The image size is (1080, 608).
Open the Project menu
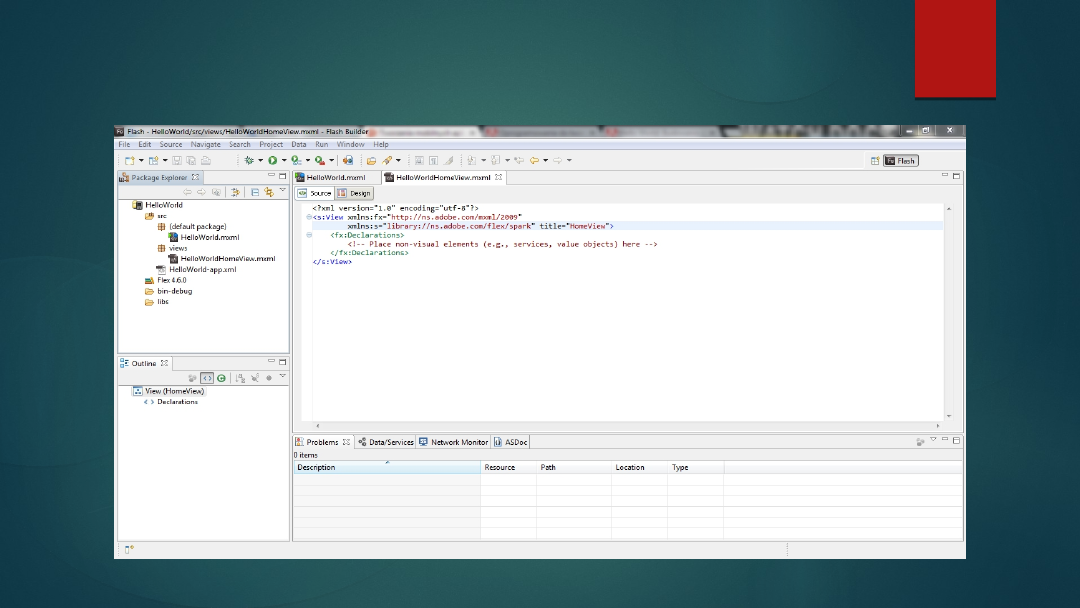click(x=271, y=144)
